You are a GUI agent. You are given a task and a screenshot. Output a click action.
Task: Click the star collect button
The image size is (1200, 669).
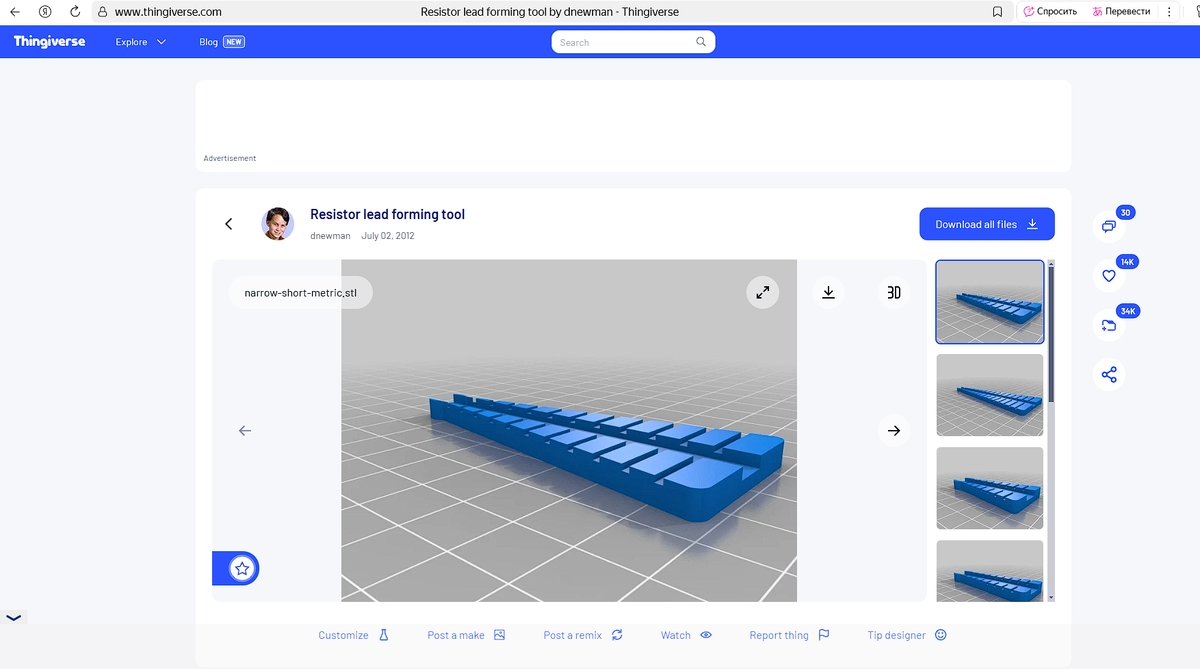click(241, 569)
